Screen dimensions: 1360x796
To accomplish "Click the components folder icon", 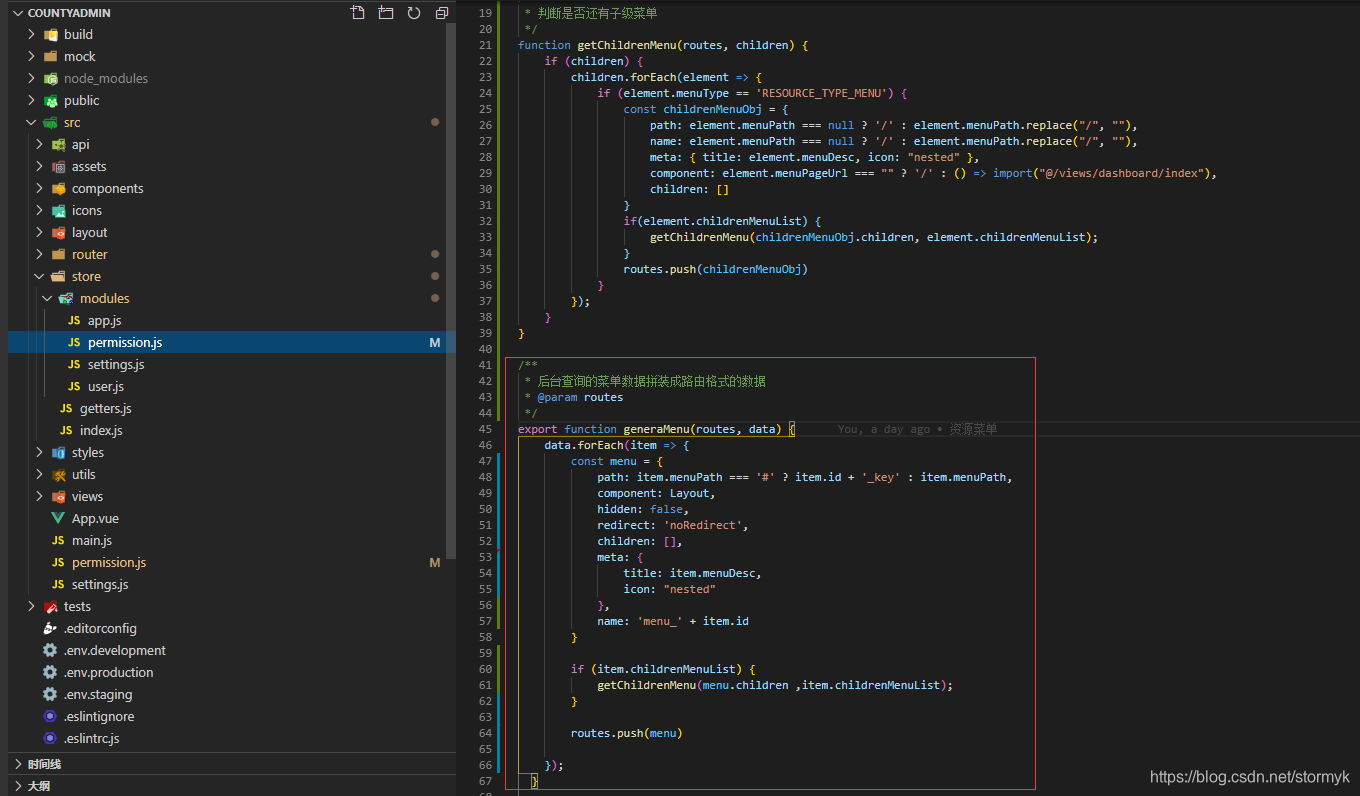I will coord(59,188).
